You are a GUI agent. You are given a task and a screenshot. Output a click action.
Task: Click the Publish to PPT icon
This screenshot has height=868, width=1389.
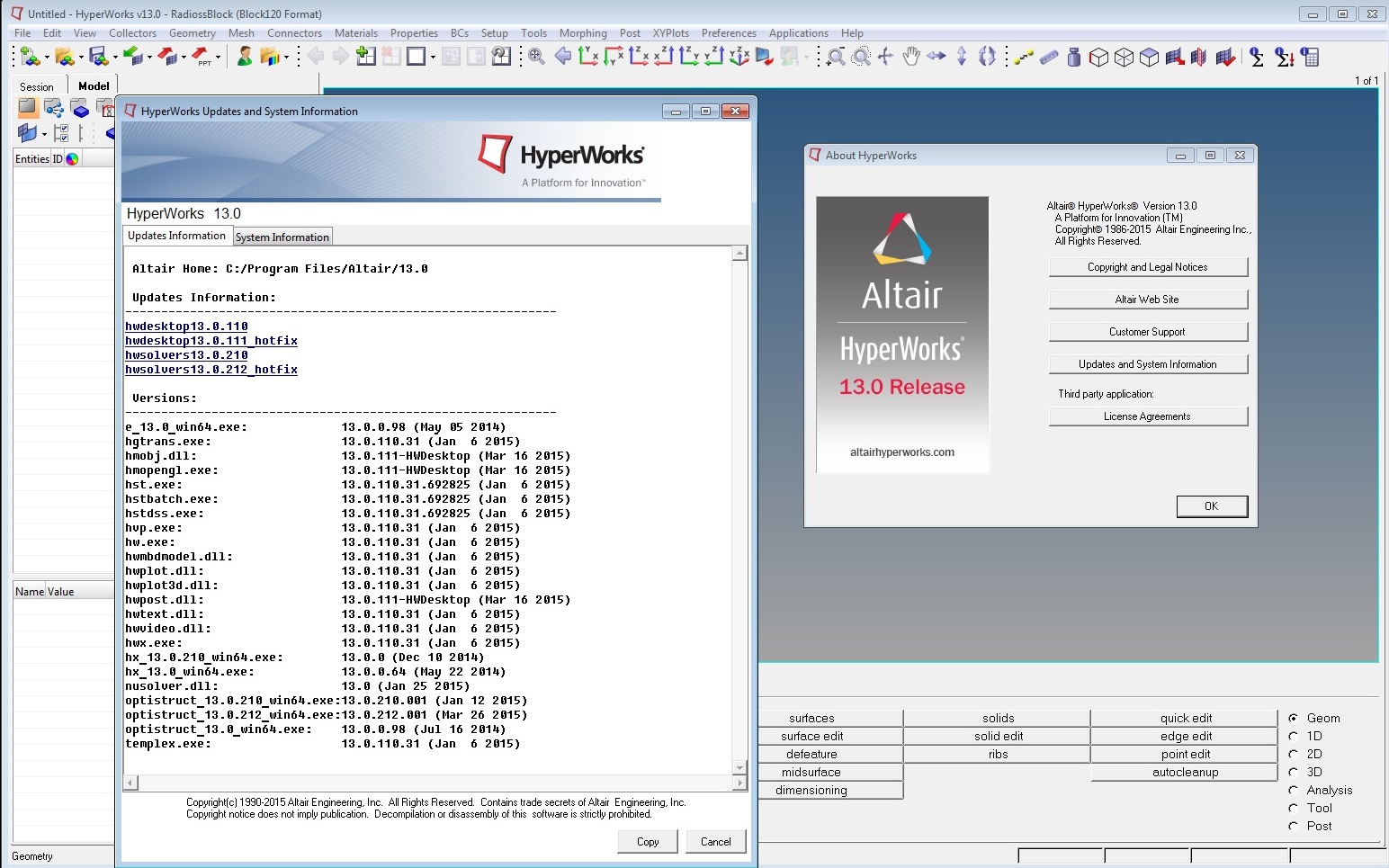202,57
